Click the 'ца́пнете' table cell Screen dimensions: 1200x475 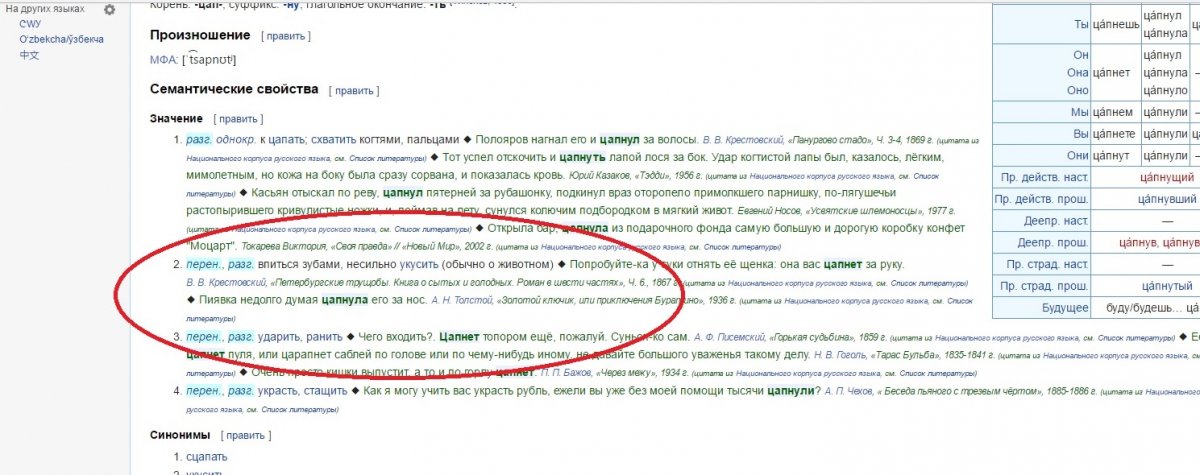1115,134
